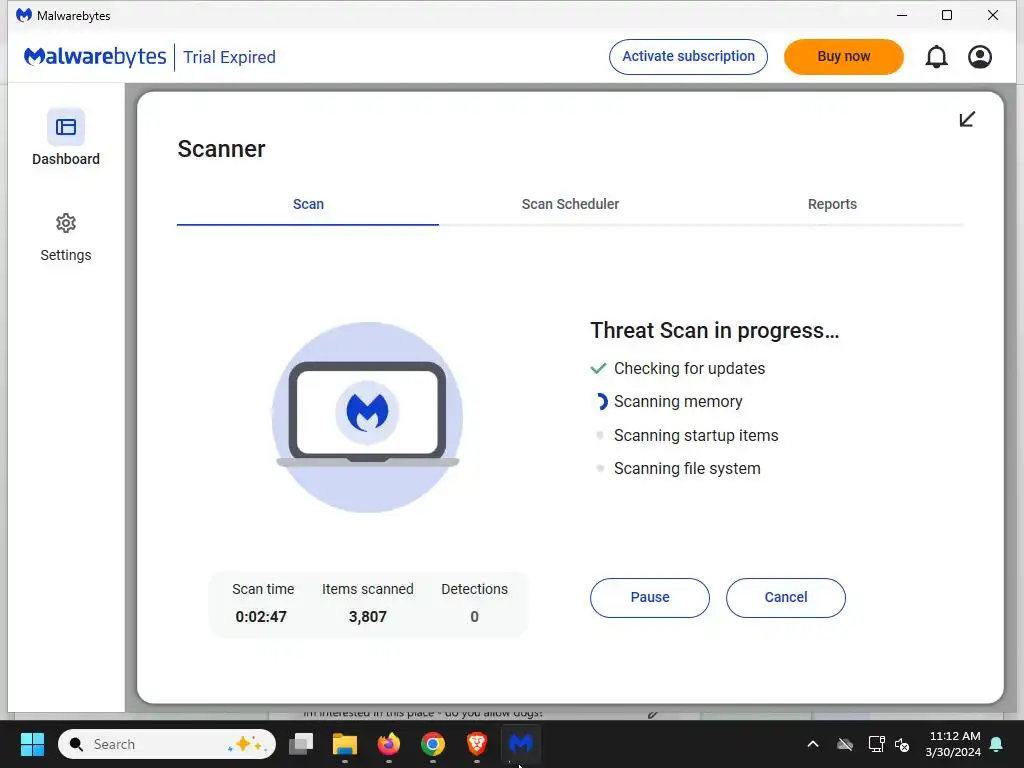Click the scan time value 0:02:47
Viewport: 1024px width, 768px height.
coord(261,616)
